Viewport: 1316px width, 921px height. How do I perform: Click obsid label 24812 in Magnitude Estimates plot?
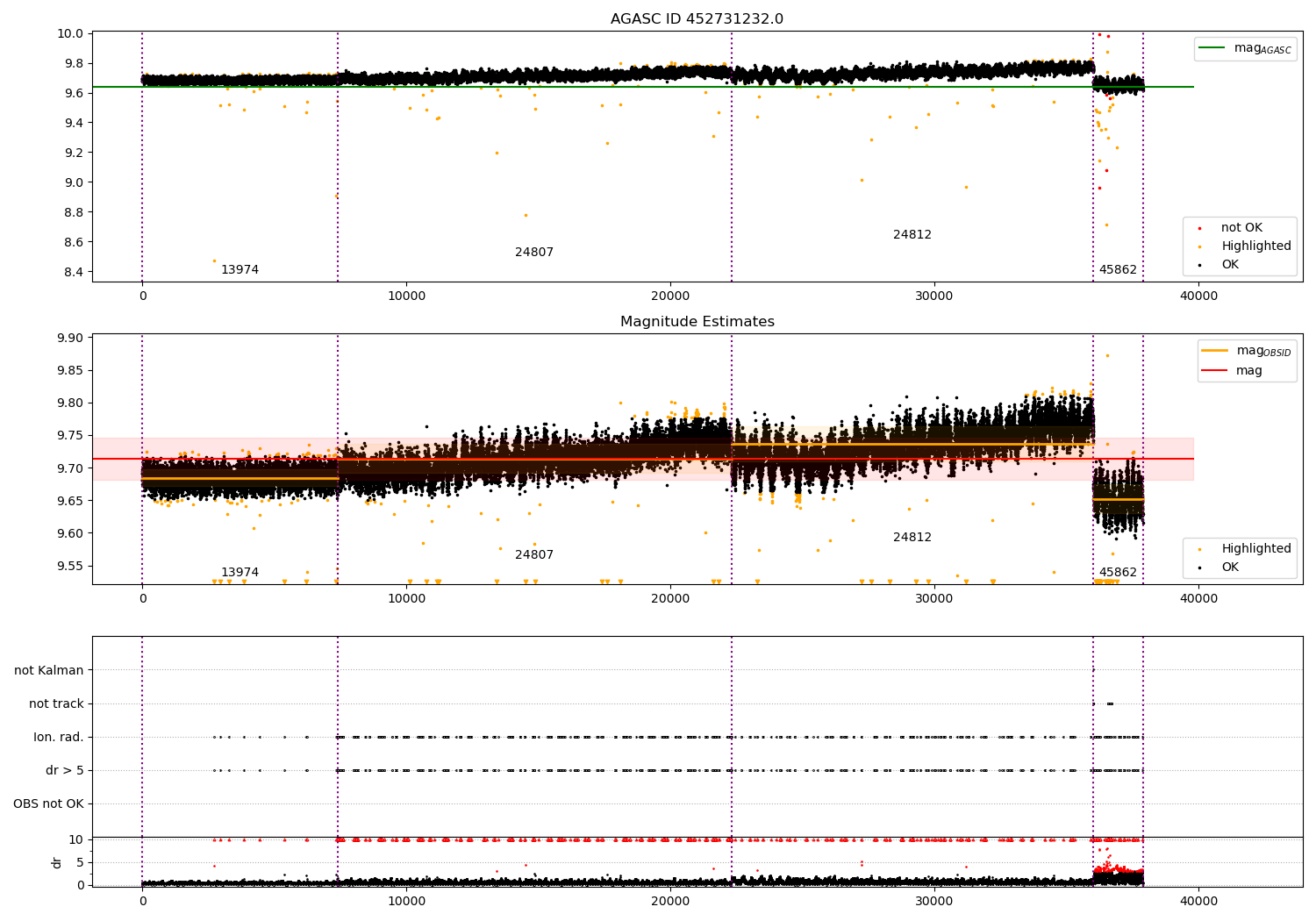coord(912,537)
